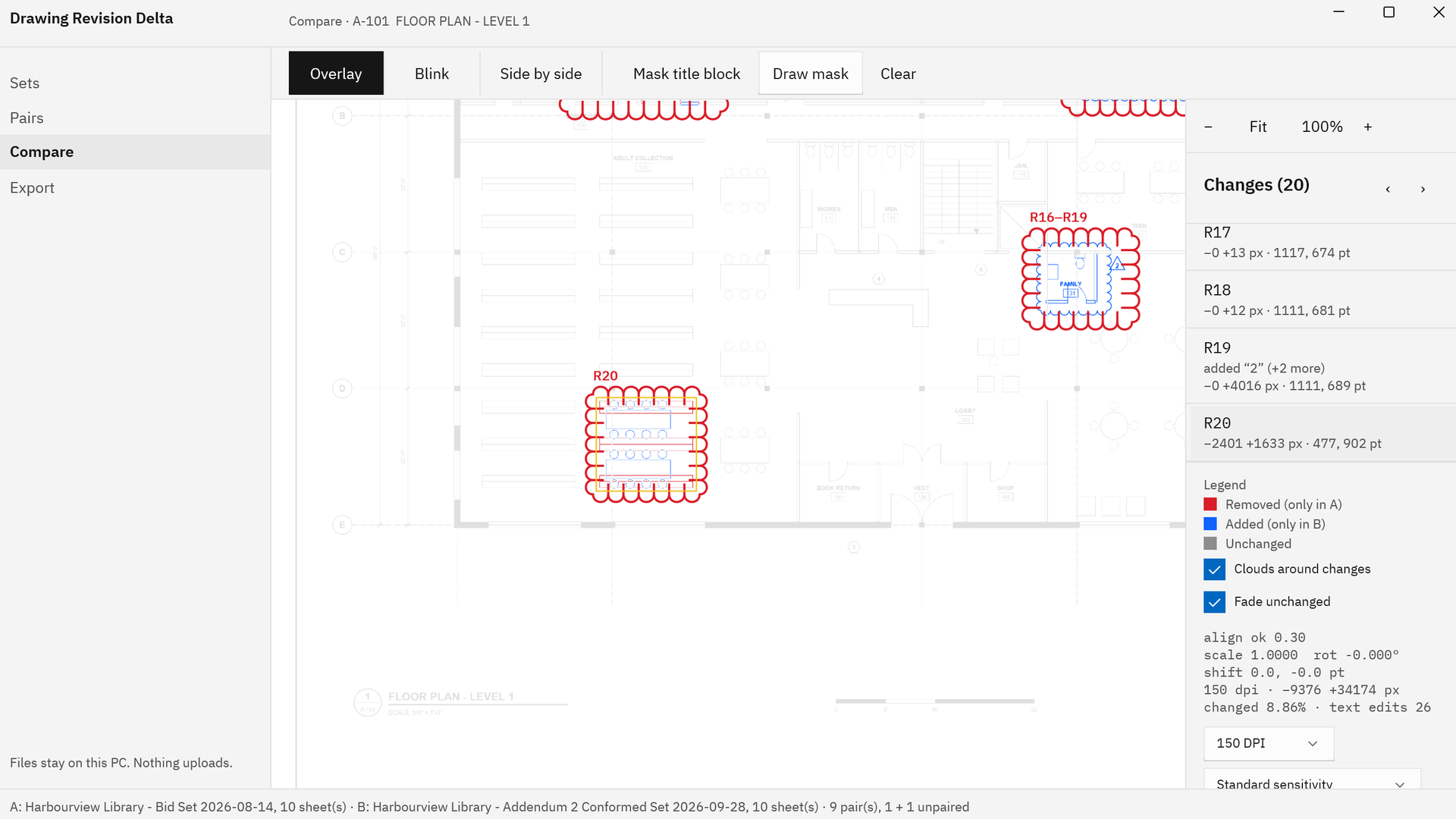
Task: Click the 'align ok 0.30' stats line
Action: click(1254, 638)
